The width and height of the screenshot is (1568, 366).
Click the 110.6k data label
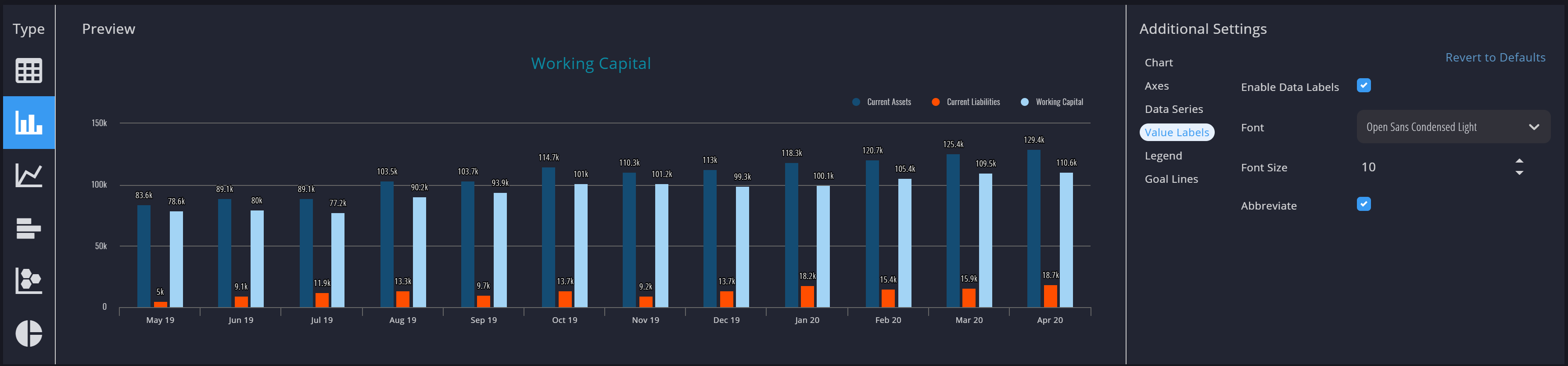[x=1066, y=163]
